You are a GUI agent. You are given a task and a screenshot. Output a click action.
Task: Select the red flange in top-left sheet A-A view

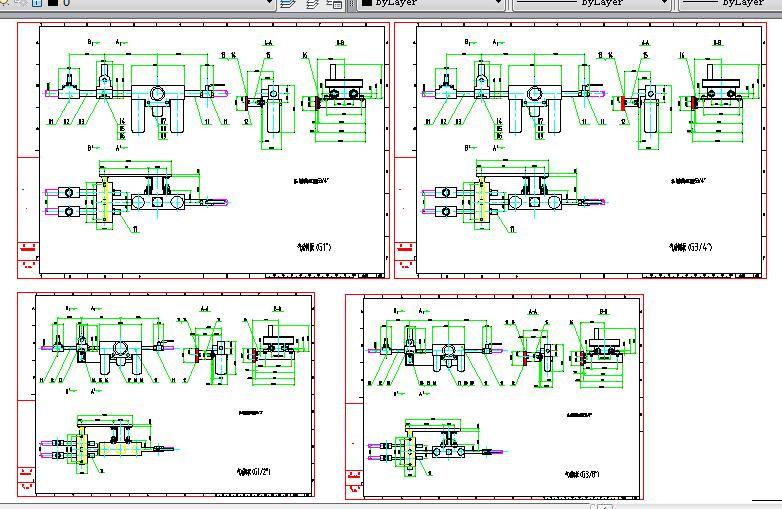coord(247,103)
